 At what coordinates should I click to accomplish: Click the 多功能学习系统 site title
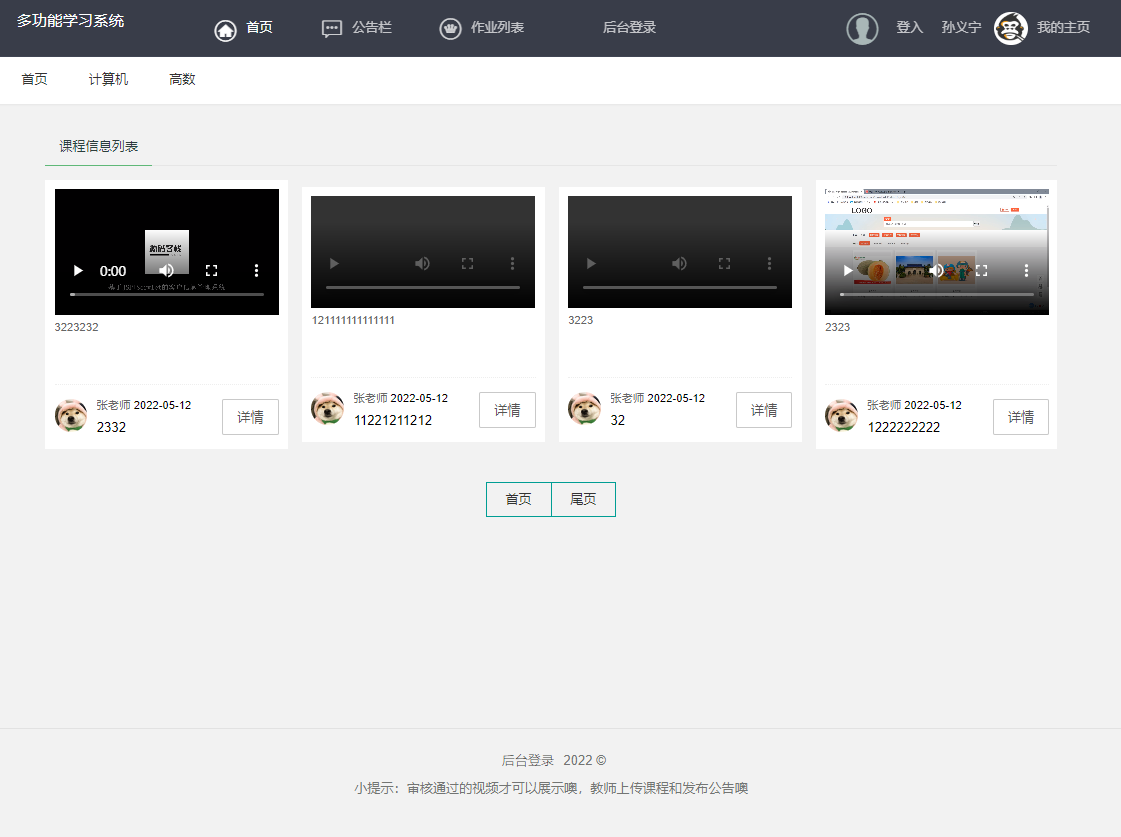70,21
